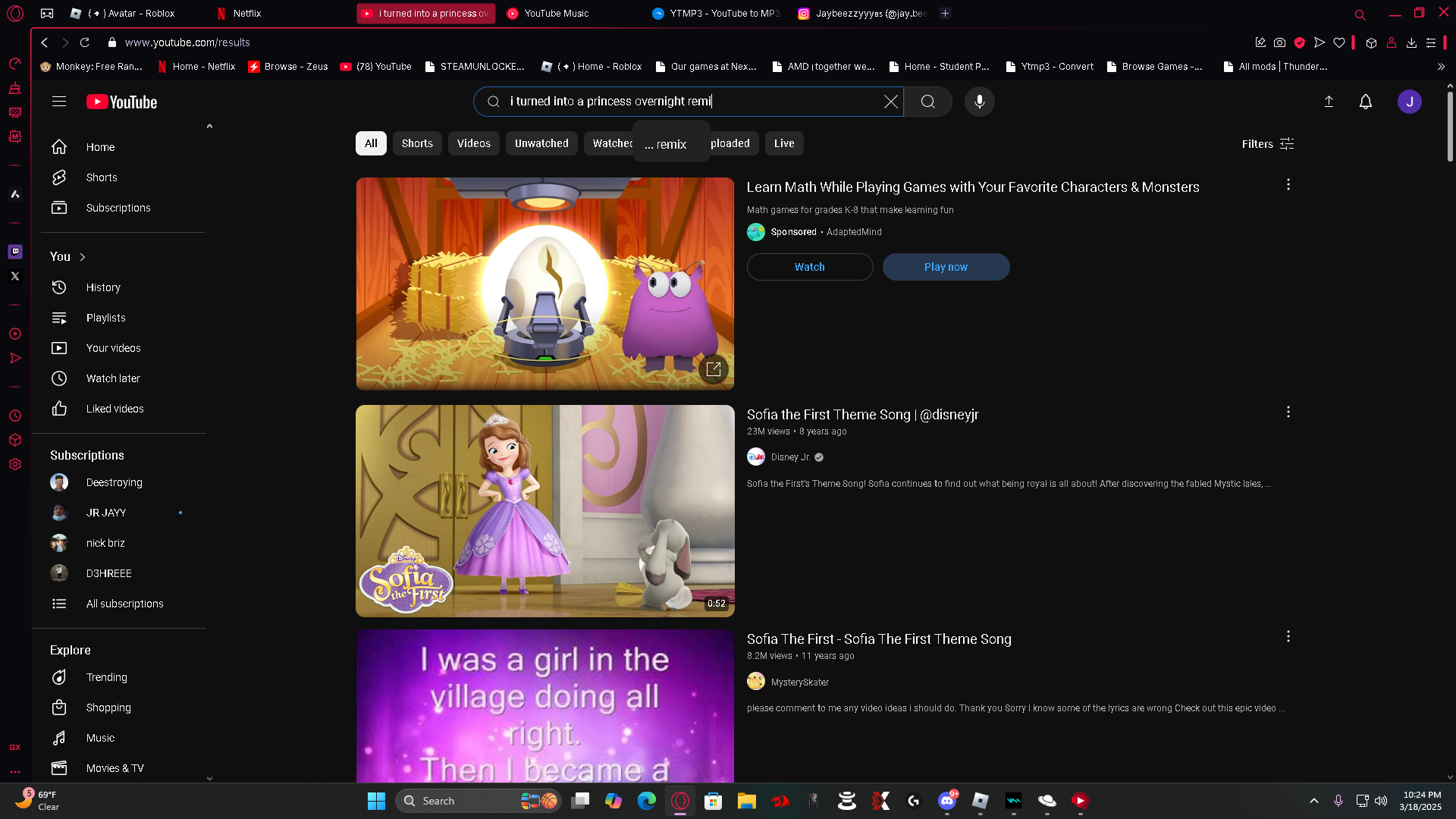
Task: Open Your videos
Action: tap(121, 348)
